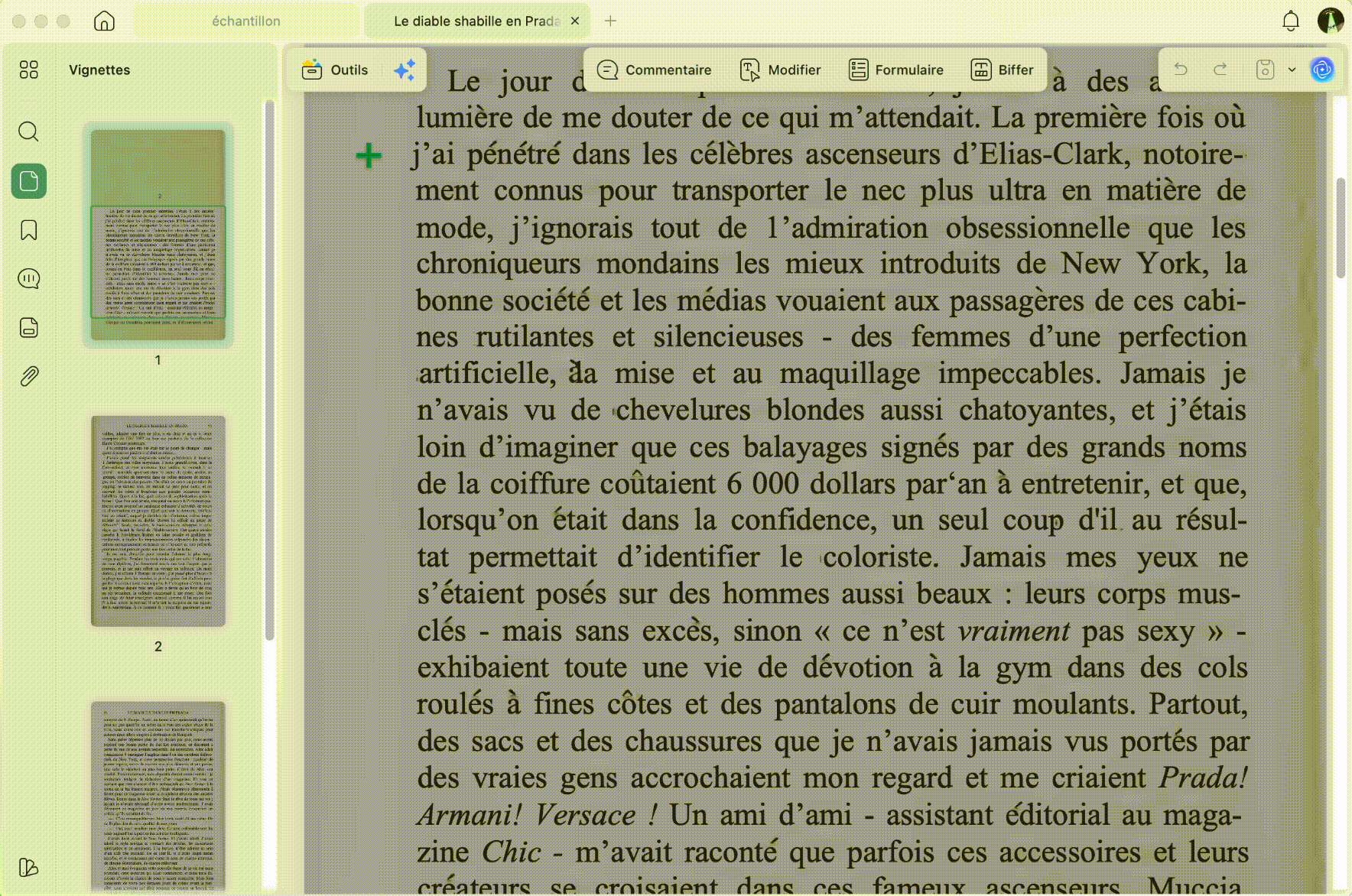Click the Vignettes panel title

coord(99,70)
